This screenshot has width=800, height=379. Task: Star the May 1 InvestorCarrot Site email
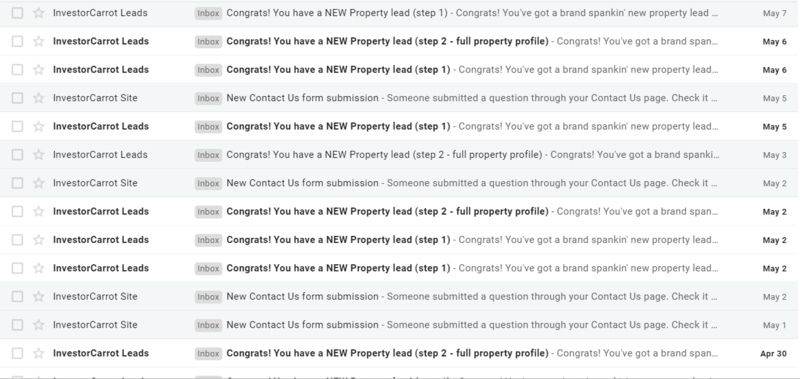pyautogui.click(x=39, y=325)
